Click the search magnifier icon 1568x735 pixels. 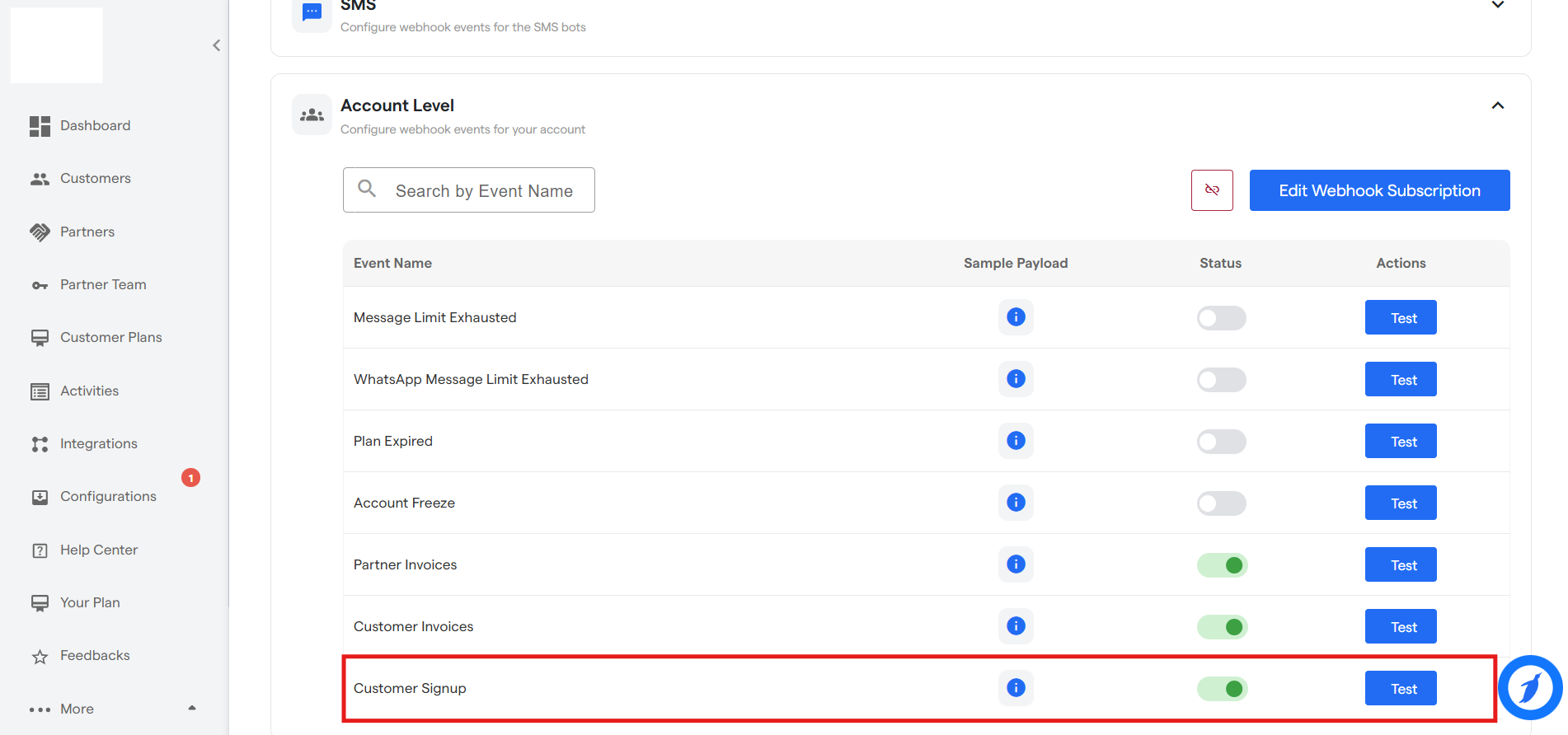367,189
